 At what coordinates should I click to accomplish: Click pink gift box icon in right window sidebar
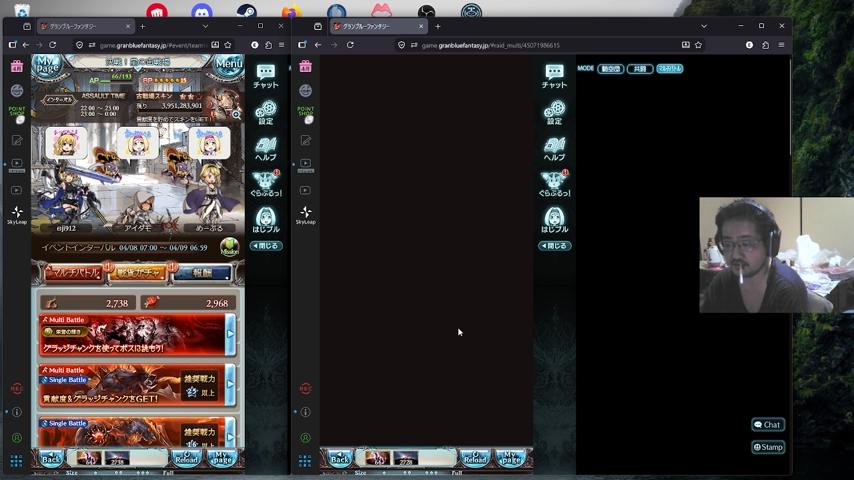pyautogui.click(x=306, y=66)
